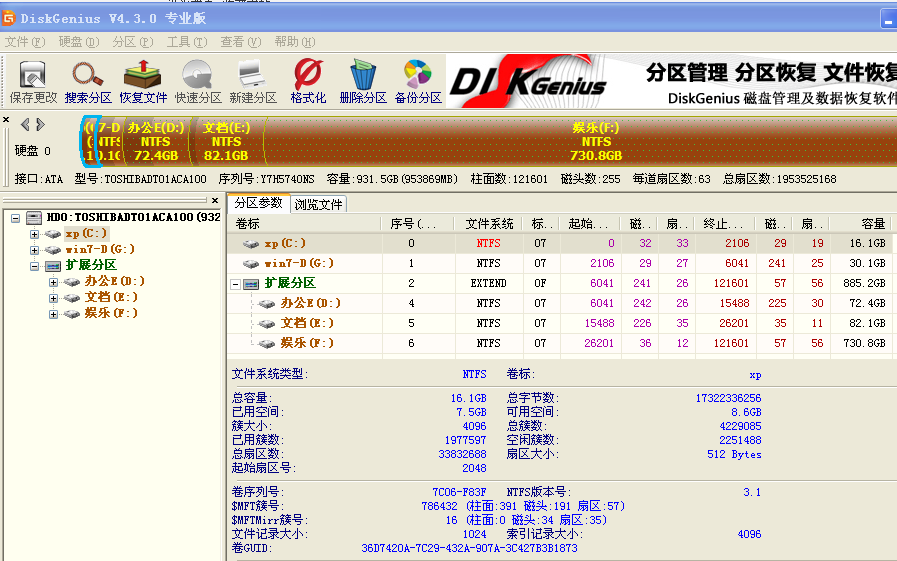Open the 文件(F) menu
This screenshot has width=897, height=561.
[x=25, y=42]
